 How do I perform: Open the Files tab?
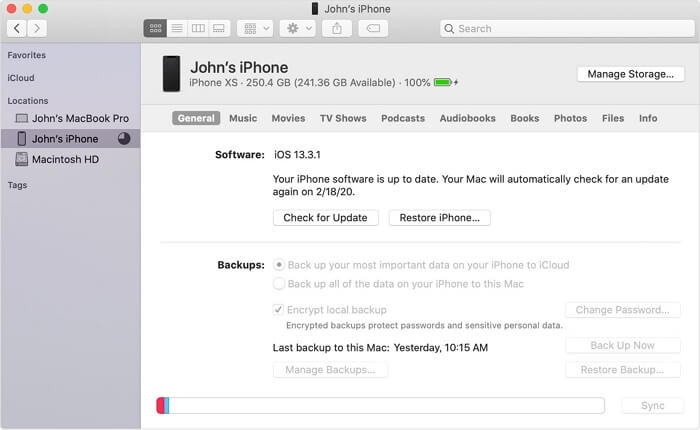[612, 118]
